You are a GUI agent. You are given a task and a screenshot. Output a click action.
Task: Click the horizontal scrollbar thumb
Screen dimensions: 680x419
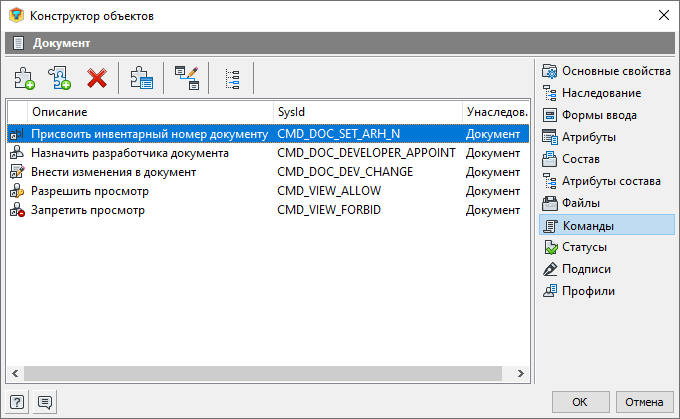click(x=263, y=373)
